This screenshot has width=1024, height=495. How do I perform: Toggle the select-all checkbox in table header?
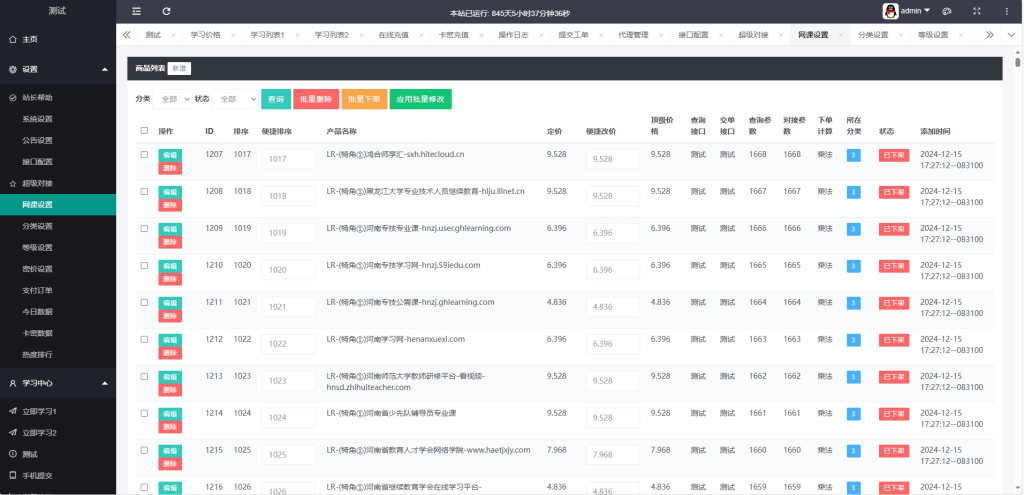pos(144,131)
